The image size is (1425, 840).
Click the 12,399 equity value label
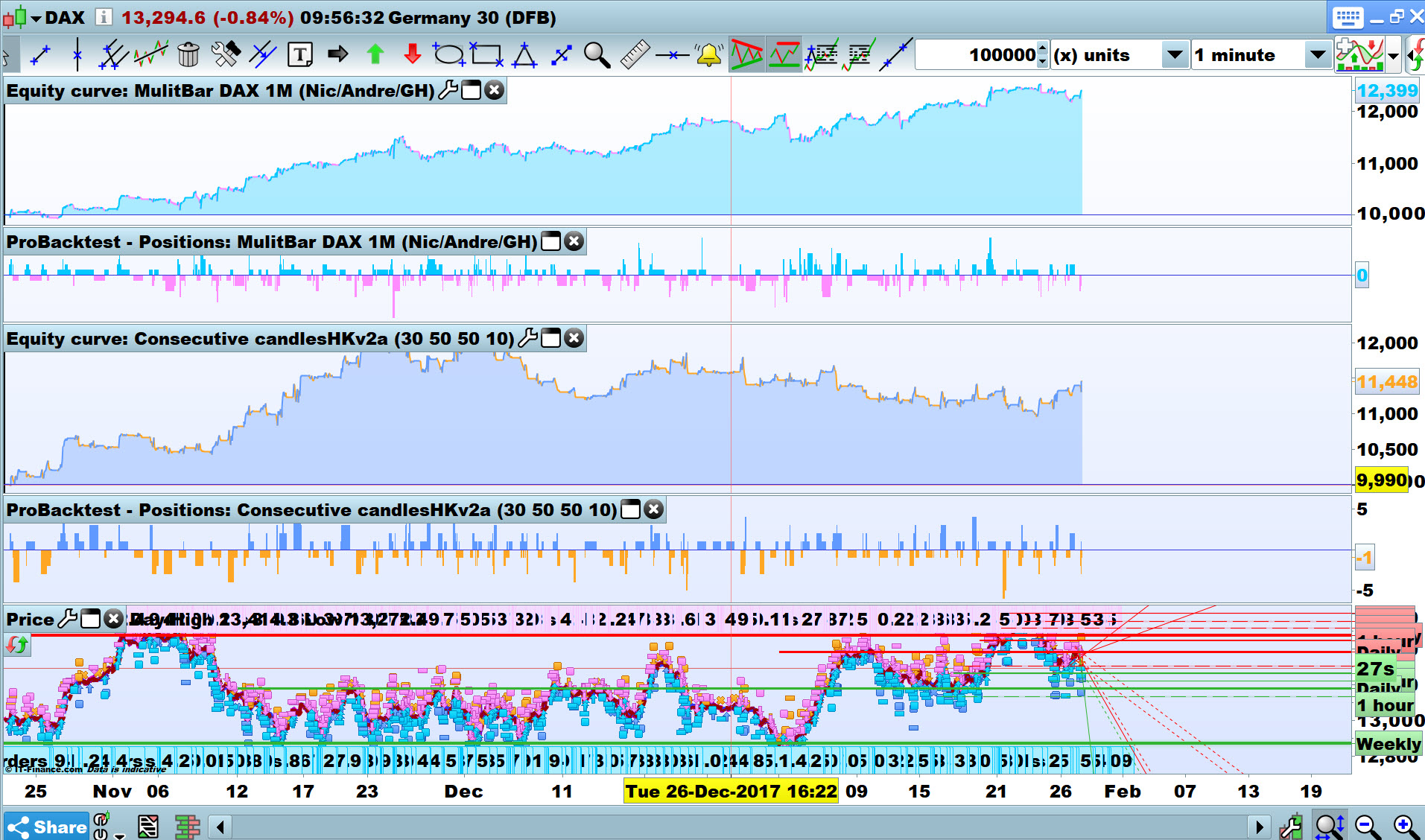point(1386,91)
